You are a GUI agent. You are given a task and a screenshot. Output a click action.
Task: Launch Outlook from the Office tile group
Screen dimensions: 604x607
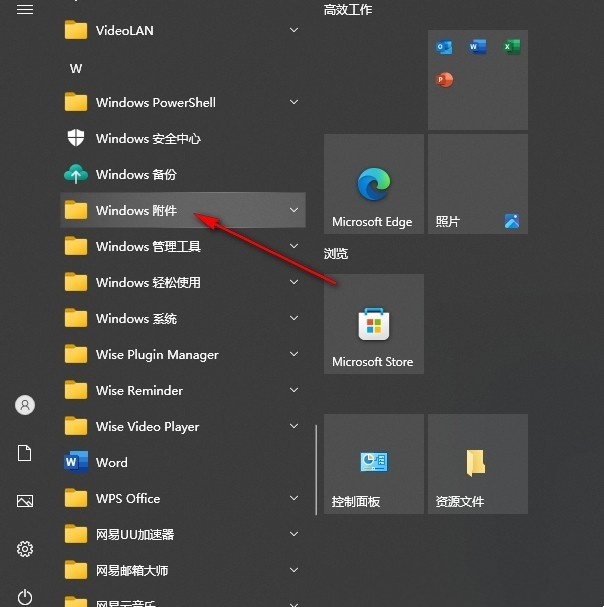pyautogui.click(x=444, y=47)
